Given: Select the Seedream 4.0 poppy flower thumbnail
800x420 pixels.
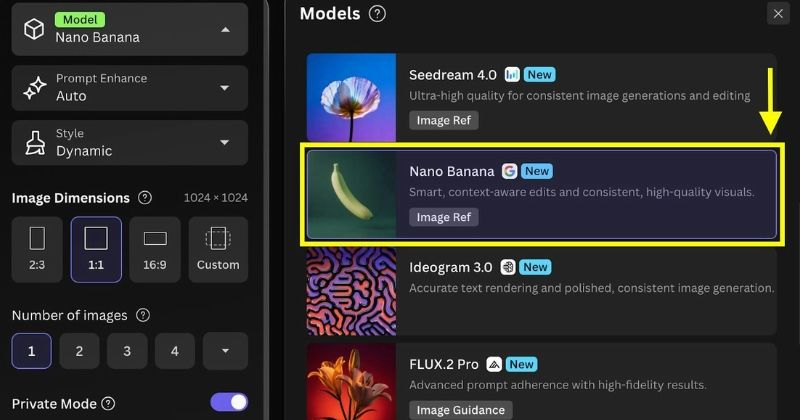Looking at the screenshot, I should click(351, 97).
